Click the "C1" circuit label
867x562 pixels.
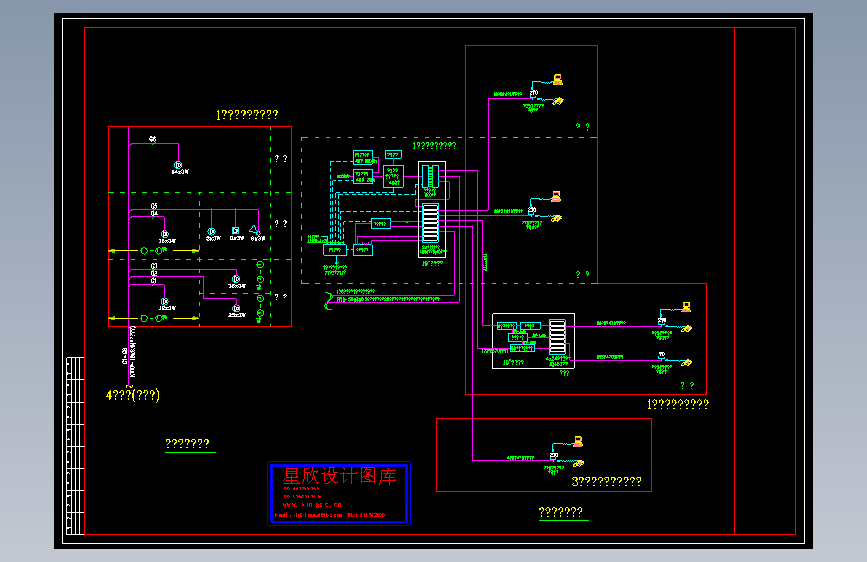tap(154, 281)
